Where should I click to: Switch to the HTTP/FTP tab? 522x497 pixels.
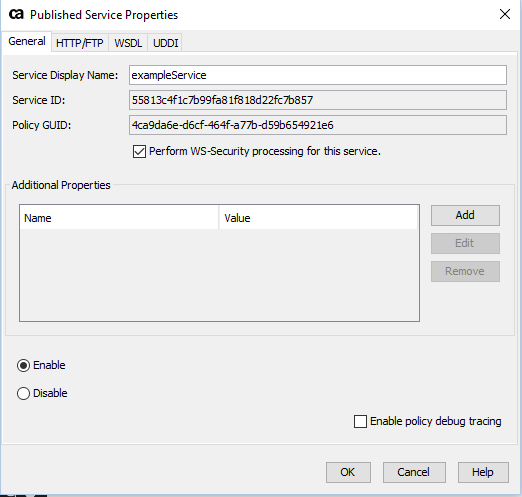pyautogui.click(x=80, y=43)
